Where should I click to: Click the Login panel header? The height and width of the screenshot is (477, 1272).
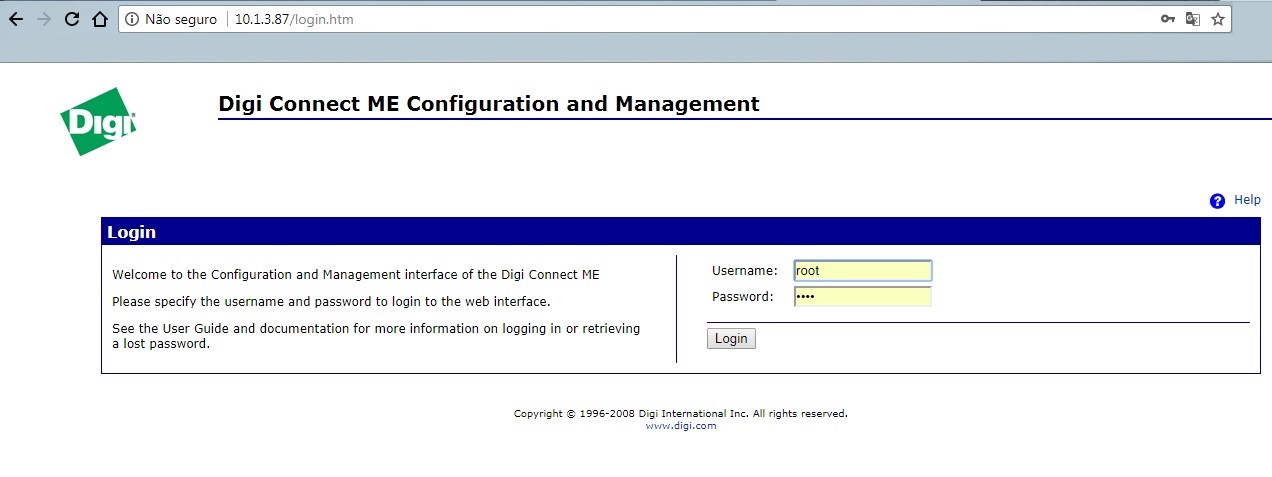pyautogui.click(x=681, y=232)
